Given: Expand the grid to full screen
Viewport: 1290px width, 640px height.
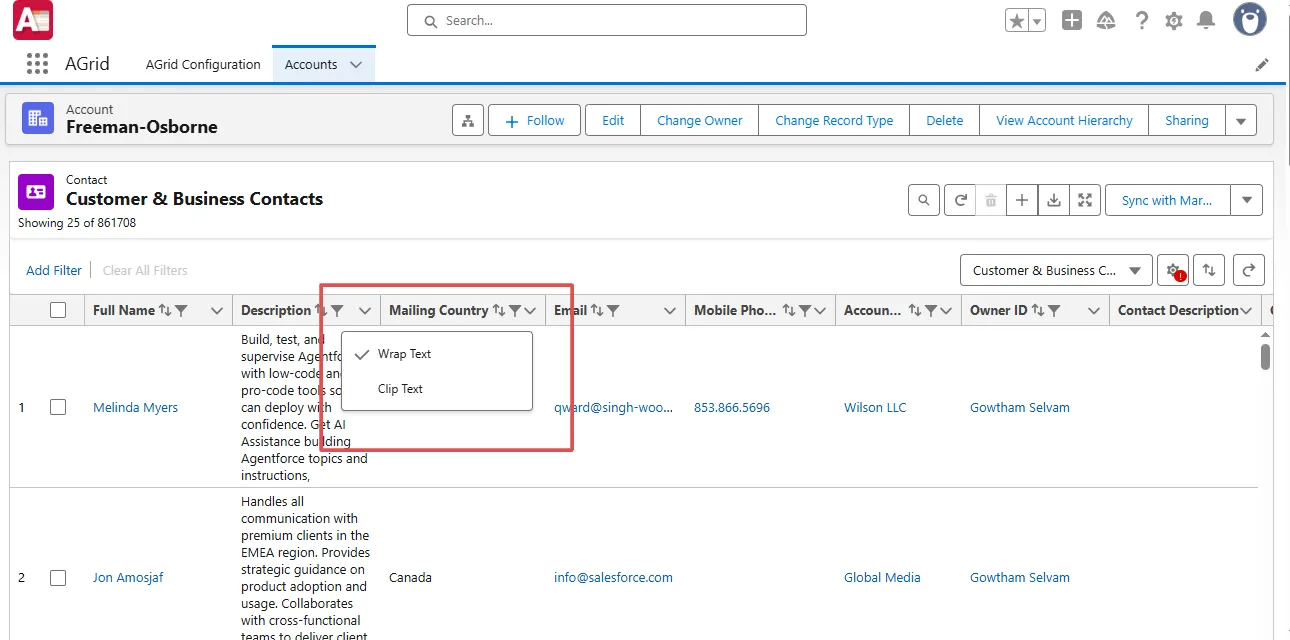Looking at the screenshot, I should 1085,200.
